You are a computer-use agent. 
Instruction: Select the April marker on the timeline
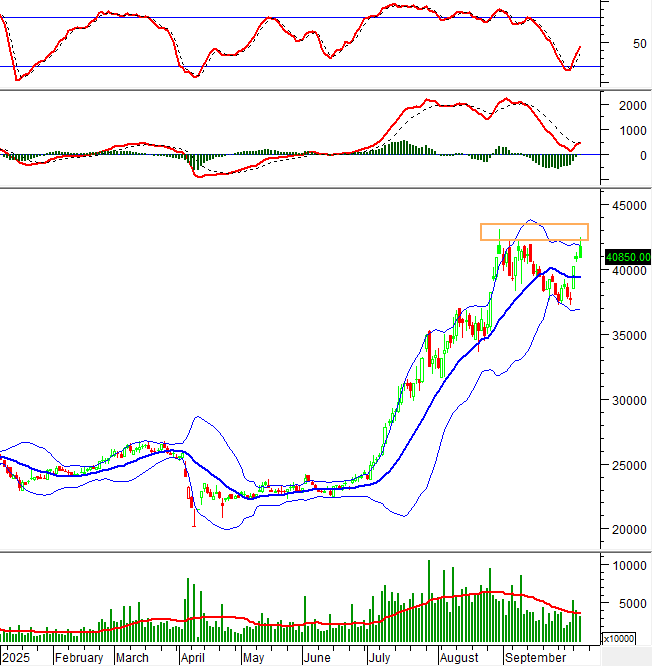pyautogui.click(x=191, y=658)
